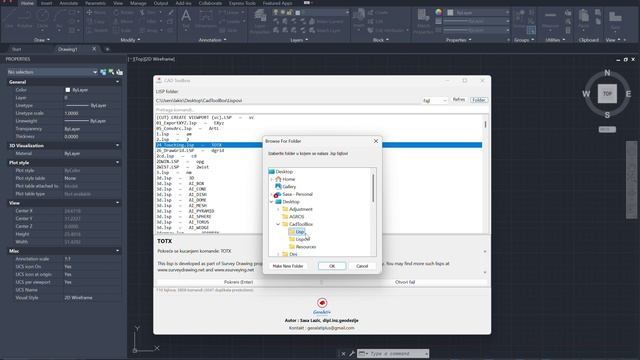
Task: Click the Otvori fajl button
Action: click(405, 282)
